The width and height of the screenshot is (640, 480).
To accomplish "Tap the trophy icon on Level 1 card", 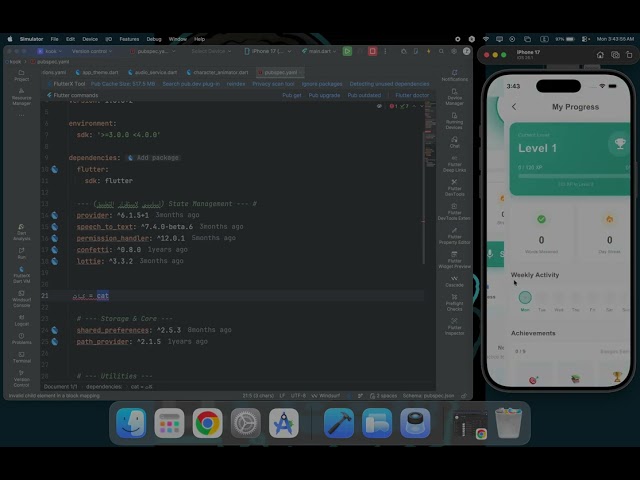I will coord(620,143).
